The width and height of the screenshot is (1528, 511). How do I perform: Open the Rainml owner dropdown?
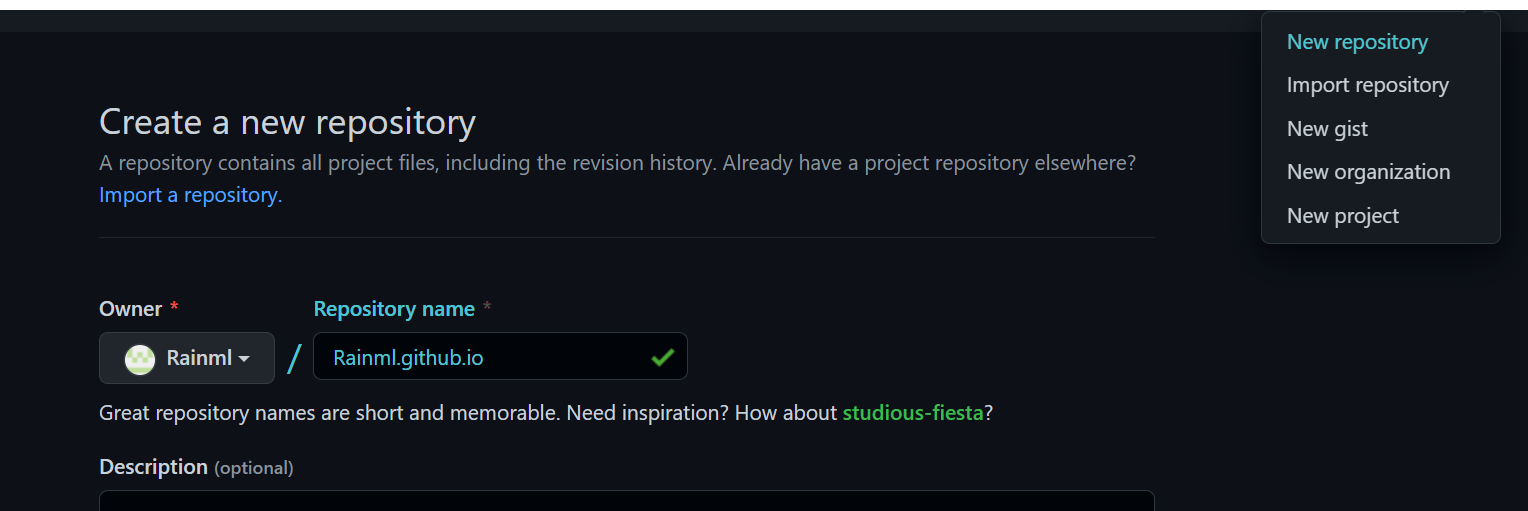(187, 358)
